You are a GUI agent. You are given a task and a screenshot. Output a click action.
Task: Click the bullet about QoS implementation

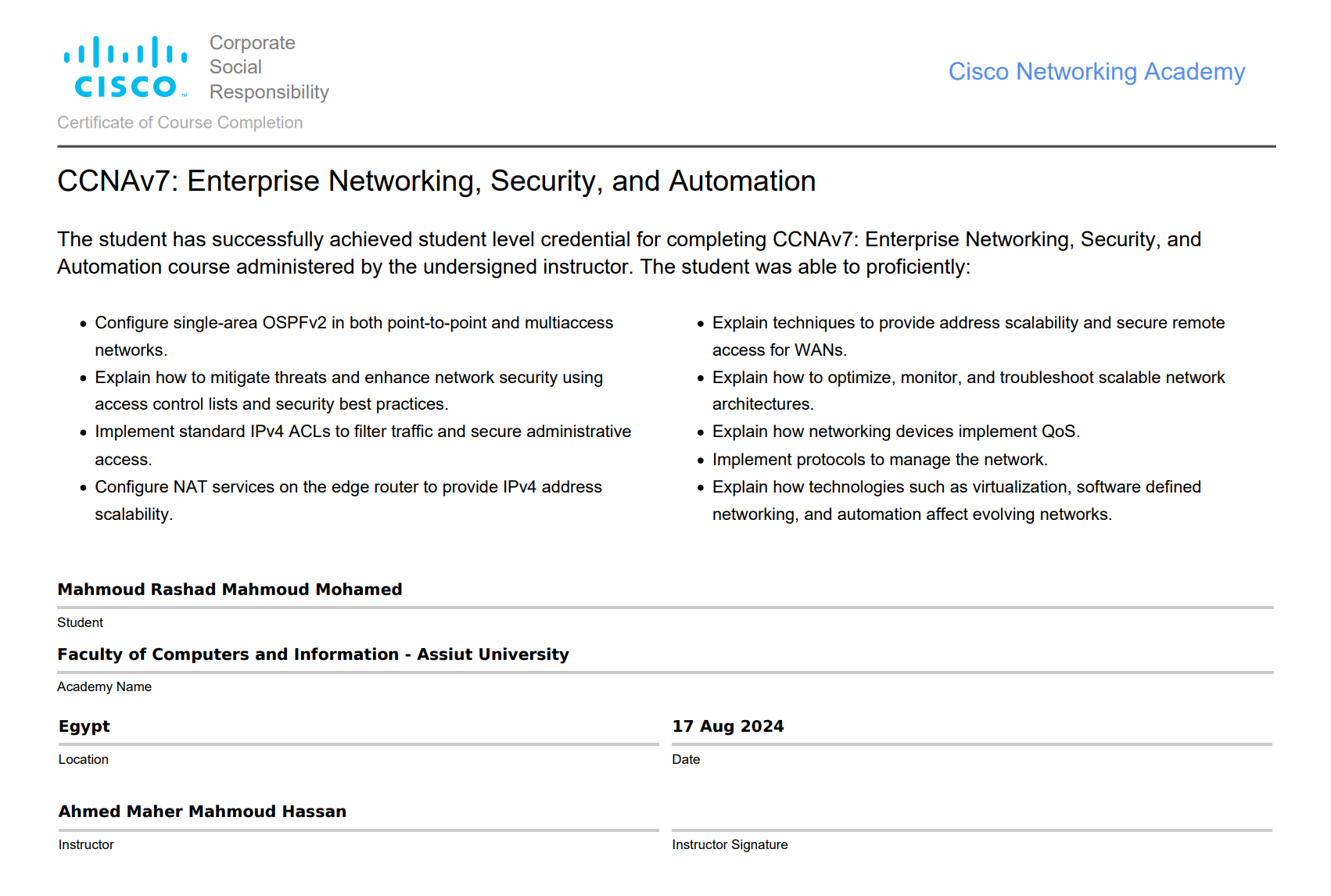coord(895,431)
